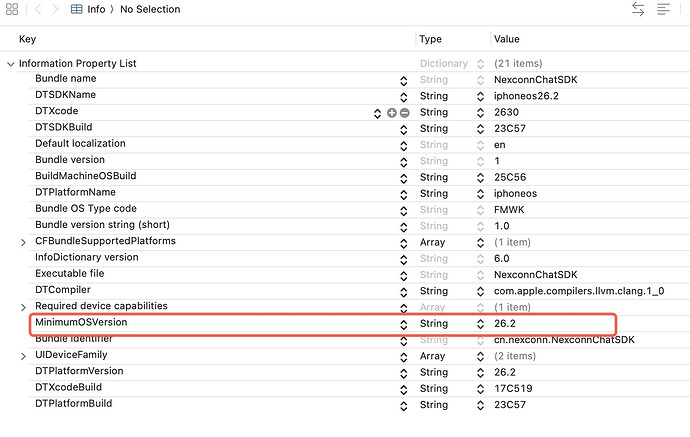The image size is (690, 437).
Task: Open key name stepper on DTXcode row
Action: point(377,112)
